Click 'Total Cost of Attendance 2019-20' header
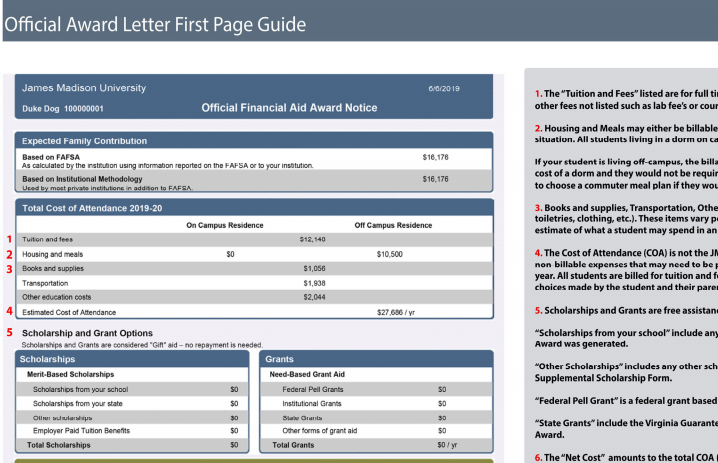The width and height of the screenshot is (718, 463). click(x=92, y=208)
